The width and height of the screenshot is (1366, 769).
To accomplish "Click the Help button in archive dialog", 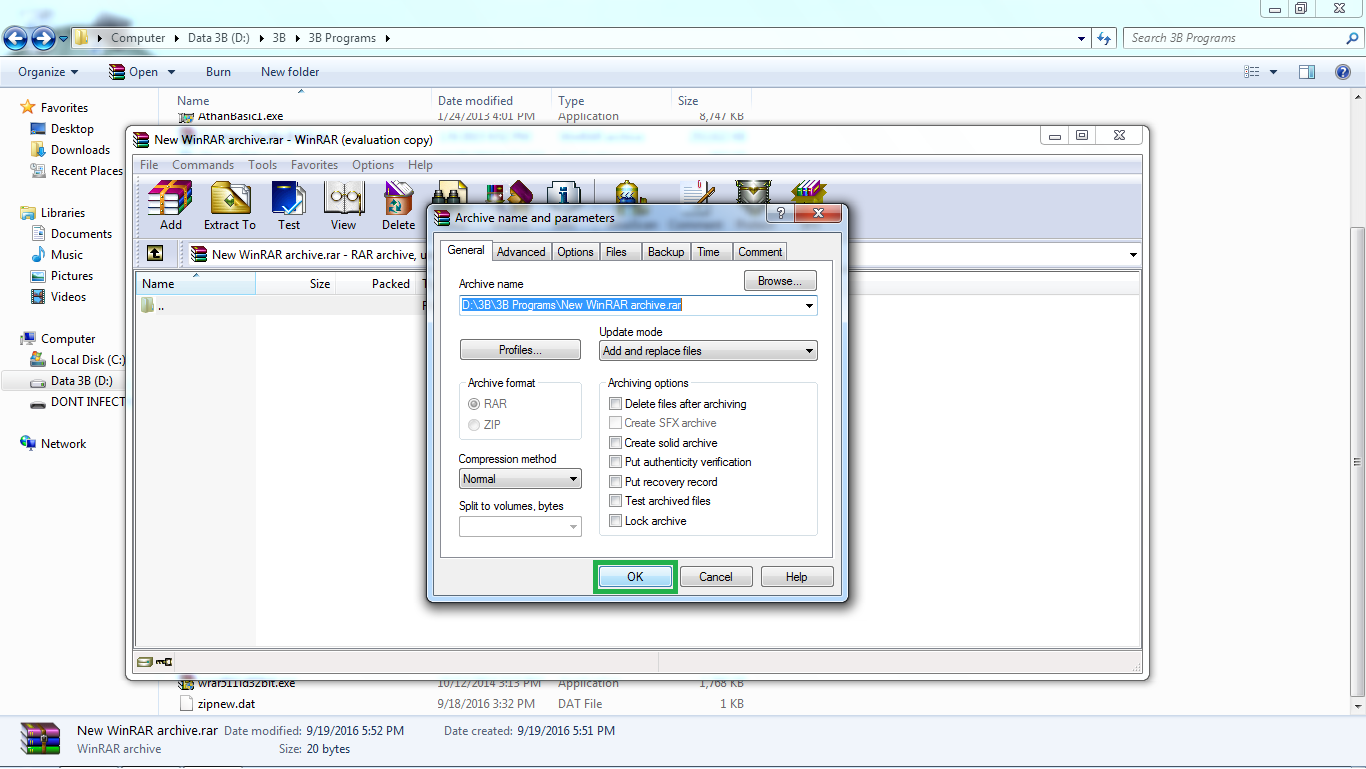I will (x=797, y=577).
